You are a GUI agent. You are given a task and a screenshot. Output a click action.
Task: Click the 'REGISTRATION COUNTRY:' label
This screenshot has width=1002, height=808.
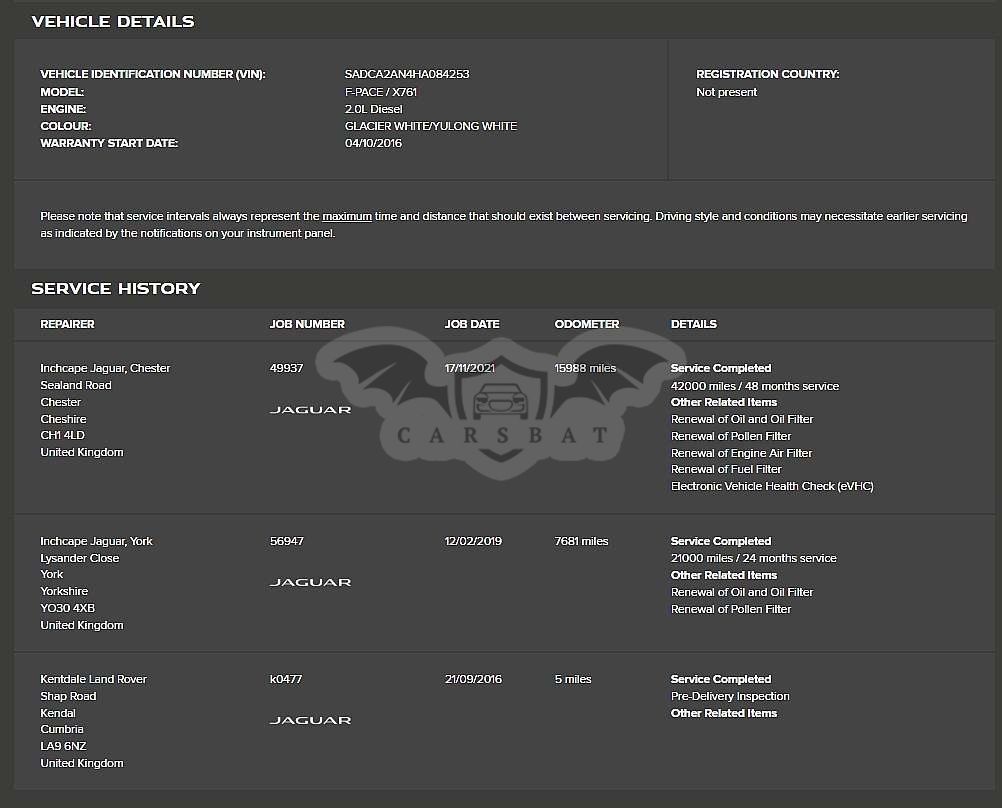(x=767, y=74)
